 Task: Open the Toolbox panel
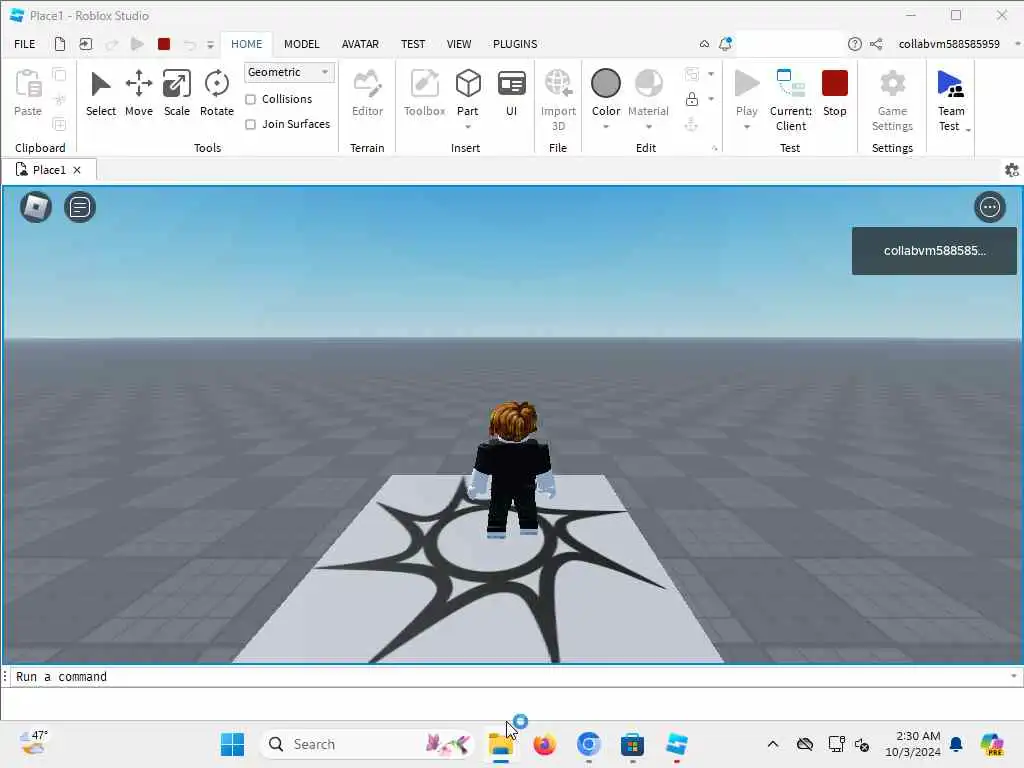424,93
